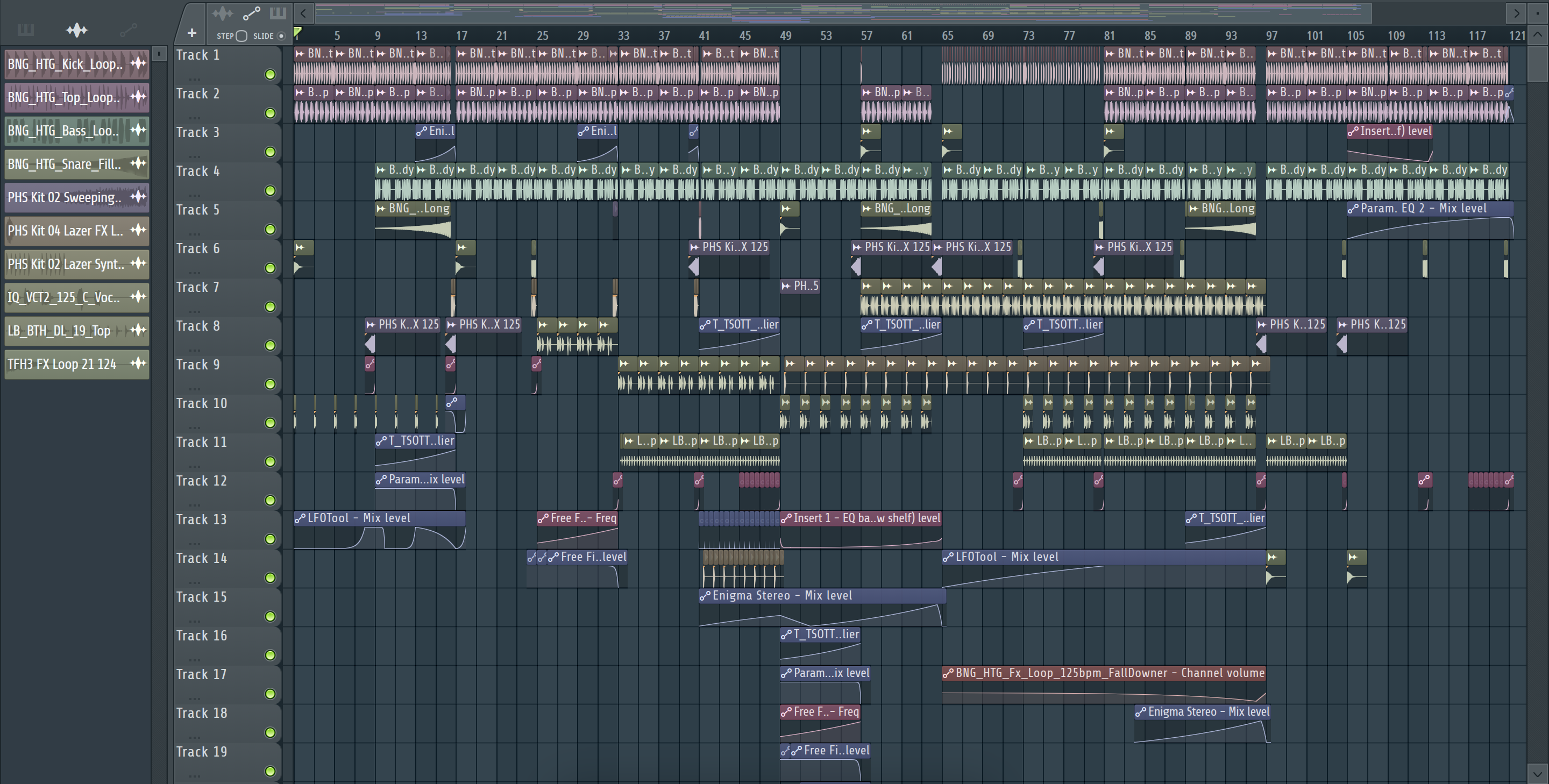Open clip menu of LFOTool Mix level on Track 14
The image size is (1549, 784).
948,557
